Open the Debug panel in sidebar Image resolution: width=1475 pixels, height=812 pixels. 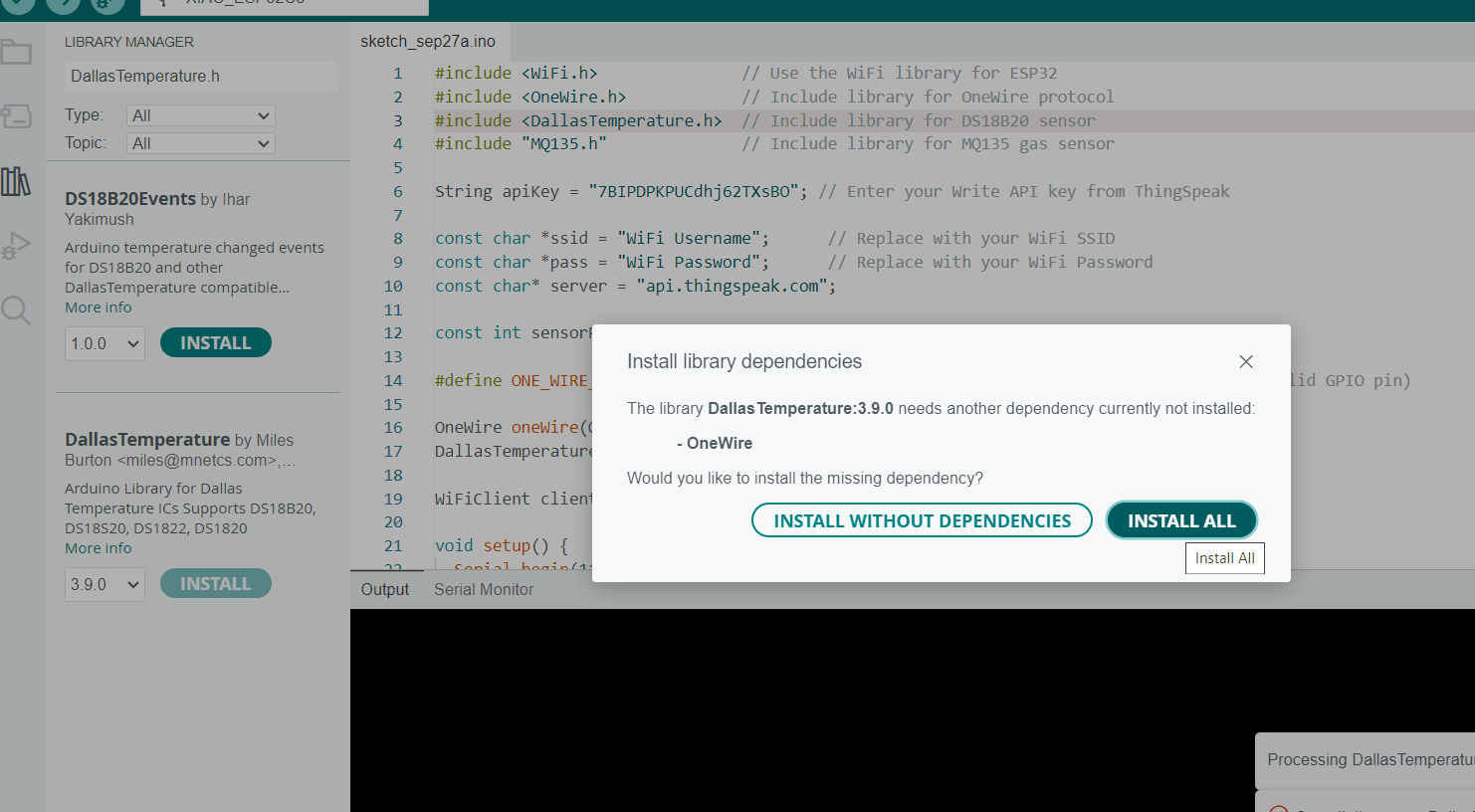point(16,246)
